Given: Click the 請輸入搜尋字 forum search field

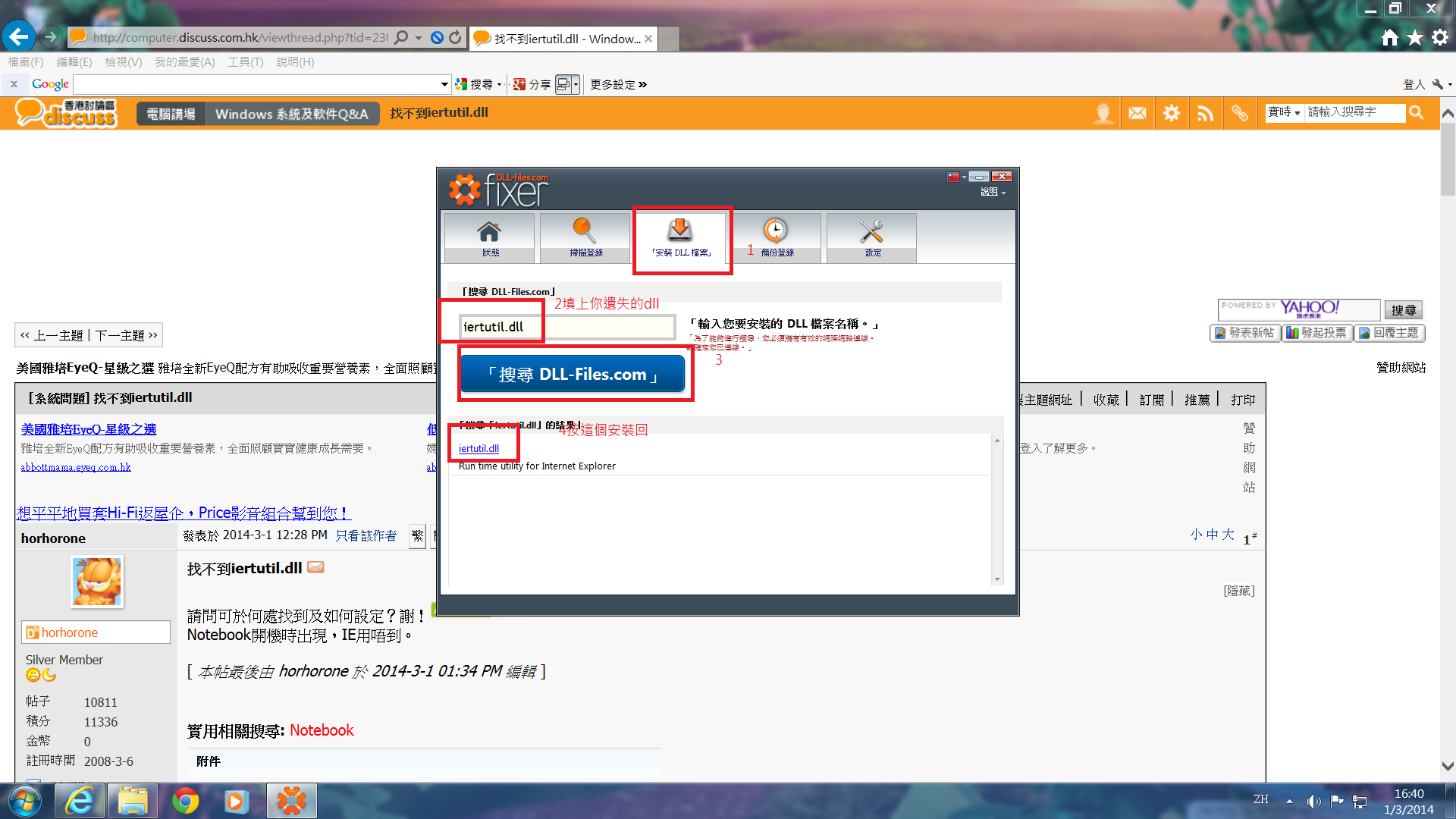Looking at the screenshot, I should tap(1354, 112).
